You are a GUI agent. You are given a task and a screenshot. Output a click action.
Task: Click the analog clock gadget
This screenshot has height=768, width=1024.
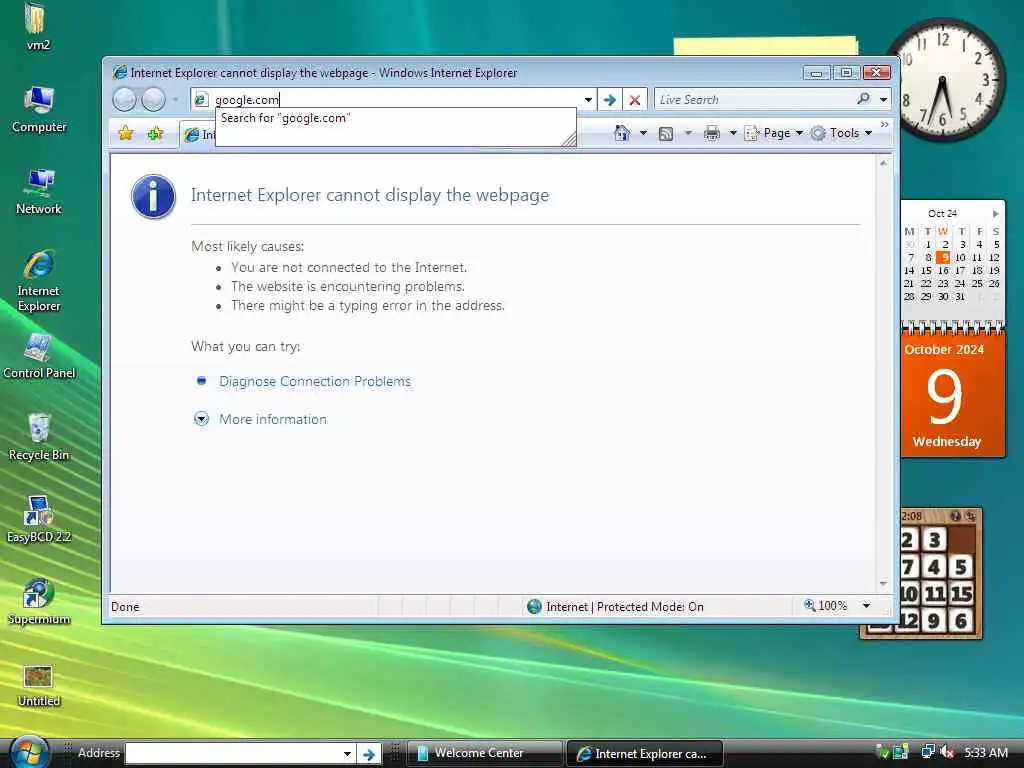point(944,80)
